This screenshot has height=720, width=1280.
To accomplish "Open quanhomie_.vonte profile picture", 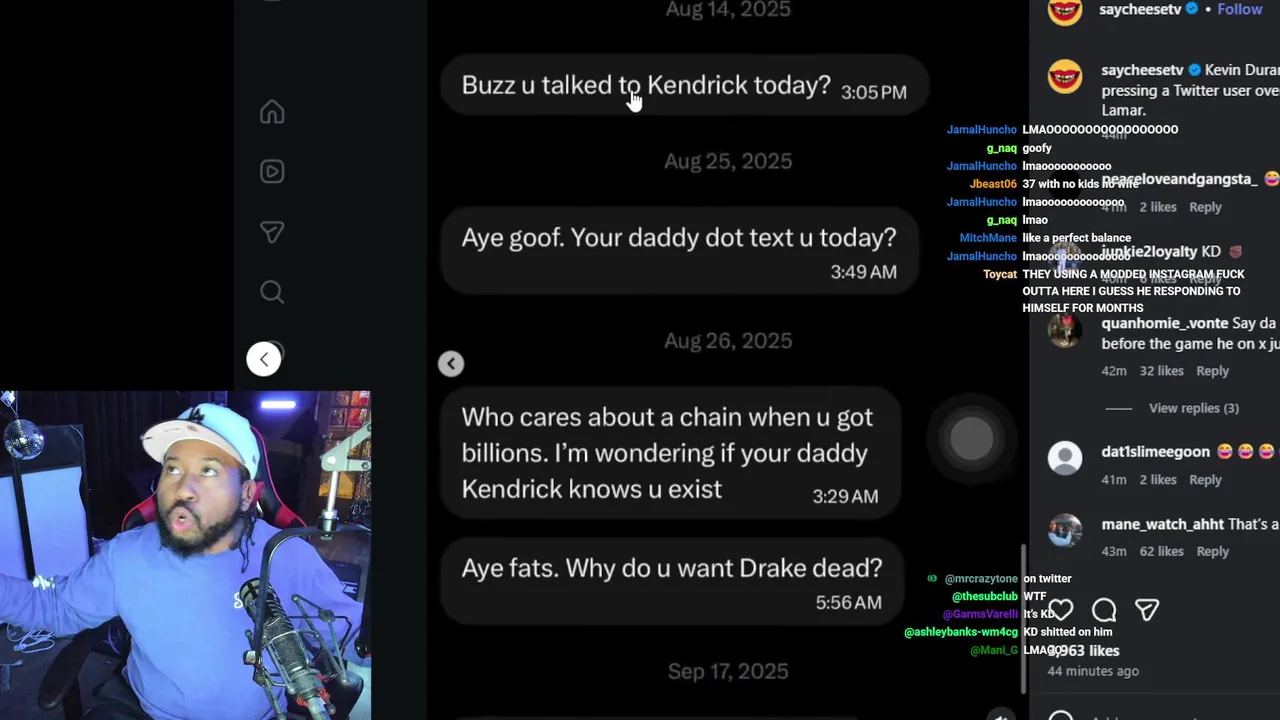I will (x=1065, y=331).
